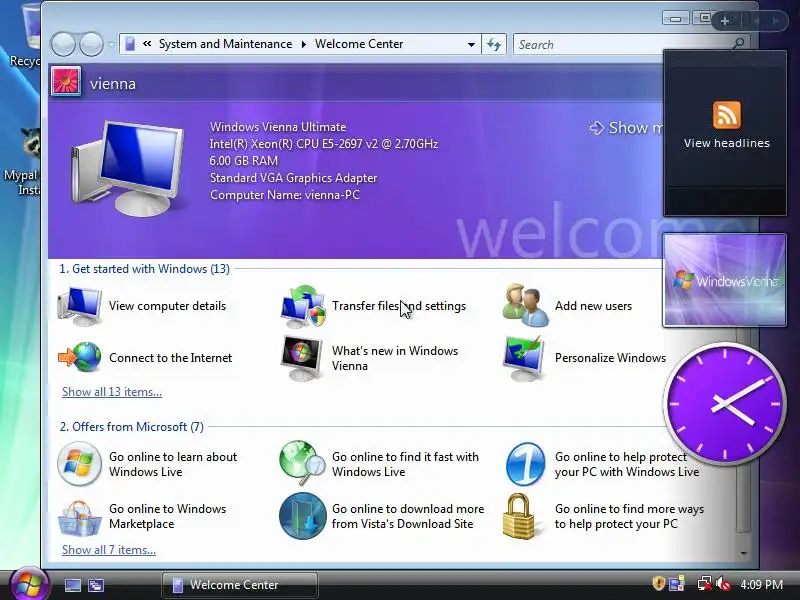This screenshot has width=800, height=600.
Task: Click Get started with Windows (13) heading
Action: [x=144, y=269]
